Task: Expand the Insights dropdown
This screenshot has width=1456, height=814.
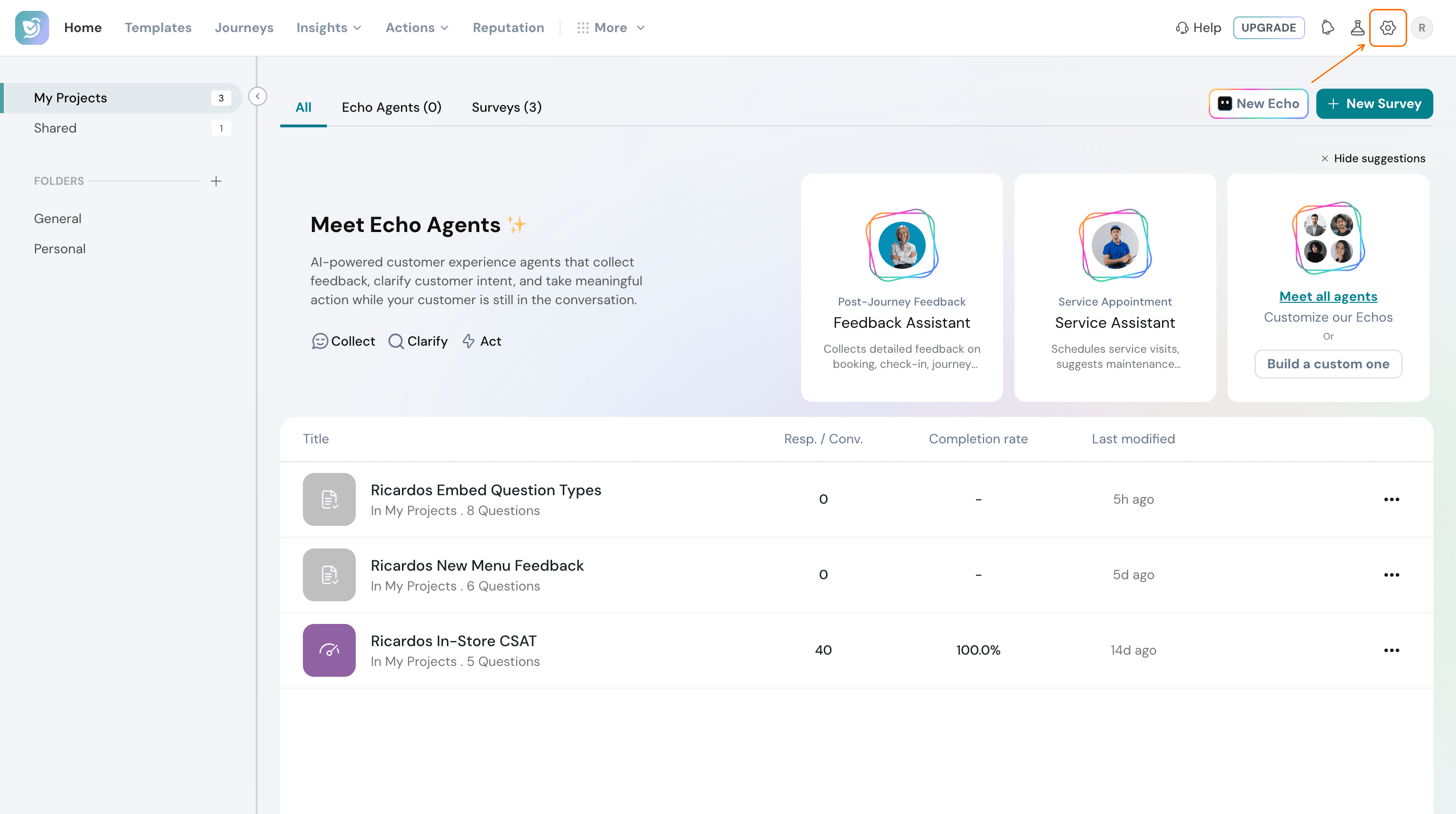Action: coord(329,28)
